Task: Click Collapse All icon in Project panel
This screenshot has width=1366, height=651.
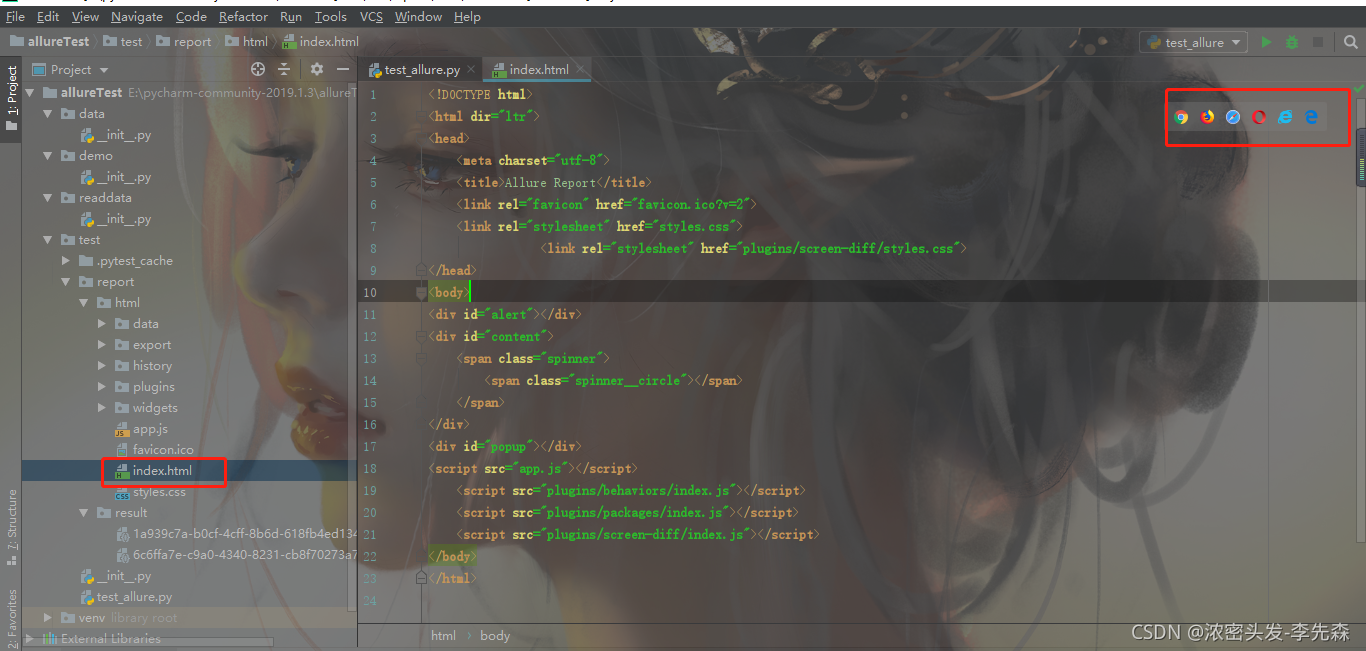Action: pyautogui.click(x=284, y=69)
